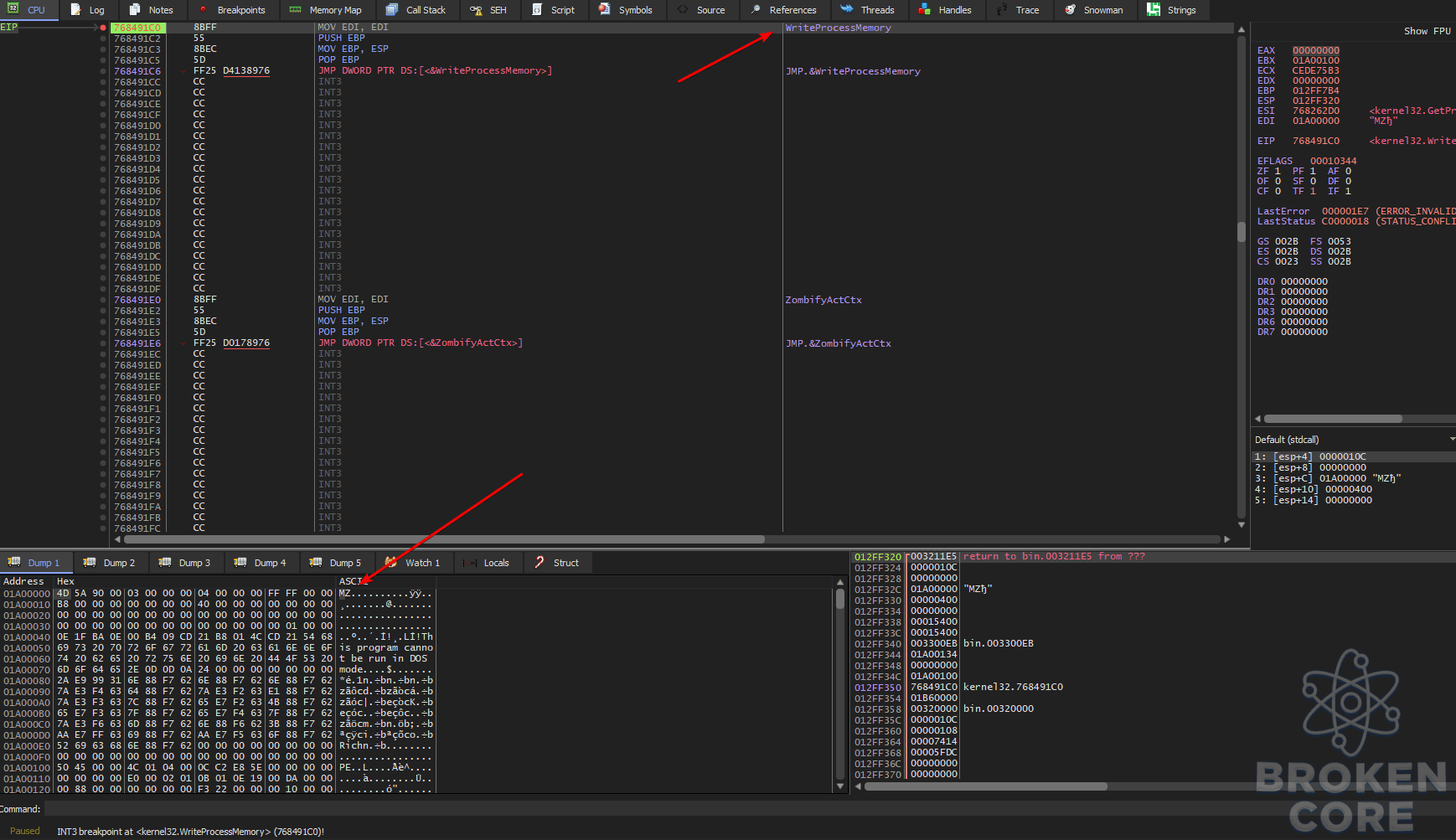Select the Strings tab icon
This screenshot has width=1456, height=840.
pyautogui.click(x=1154, y=10)
